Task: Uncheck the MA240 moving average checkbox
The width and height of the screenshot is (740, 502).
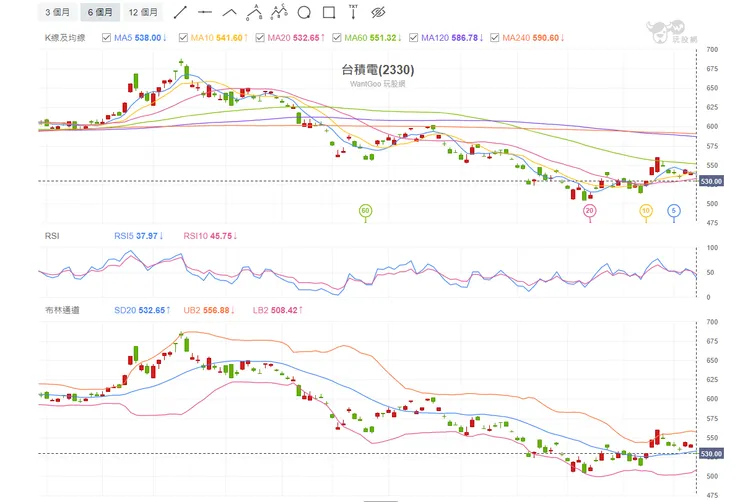Action: 495,38
